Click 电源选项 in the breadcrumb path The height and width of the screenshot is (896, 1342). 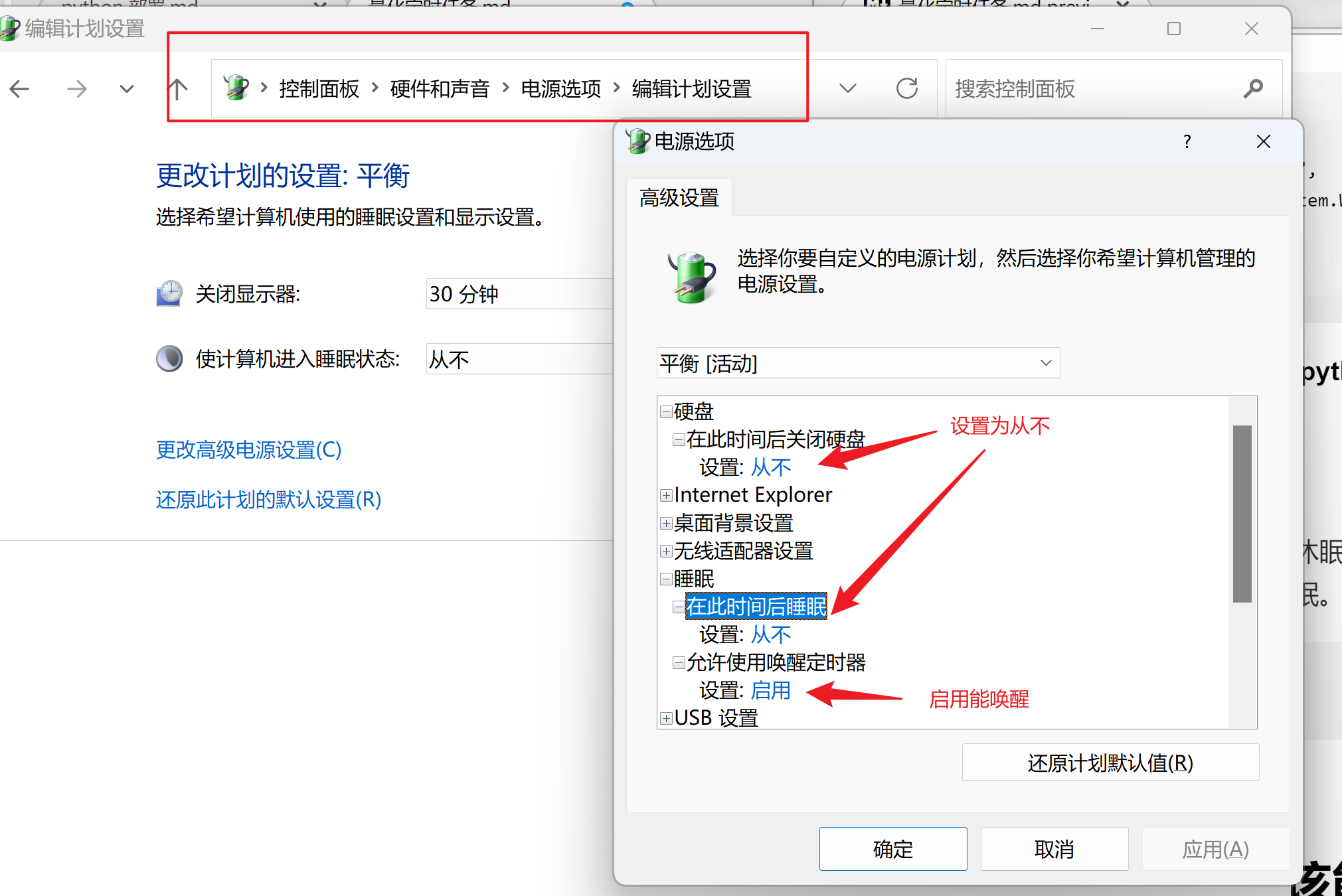pos(560,89)
